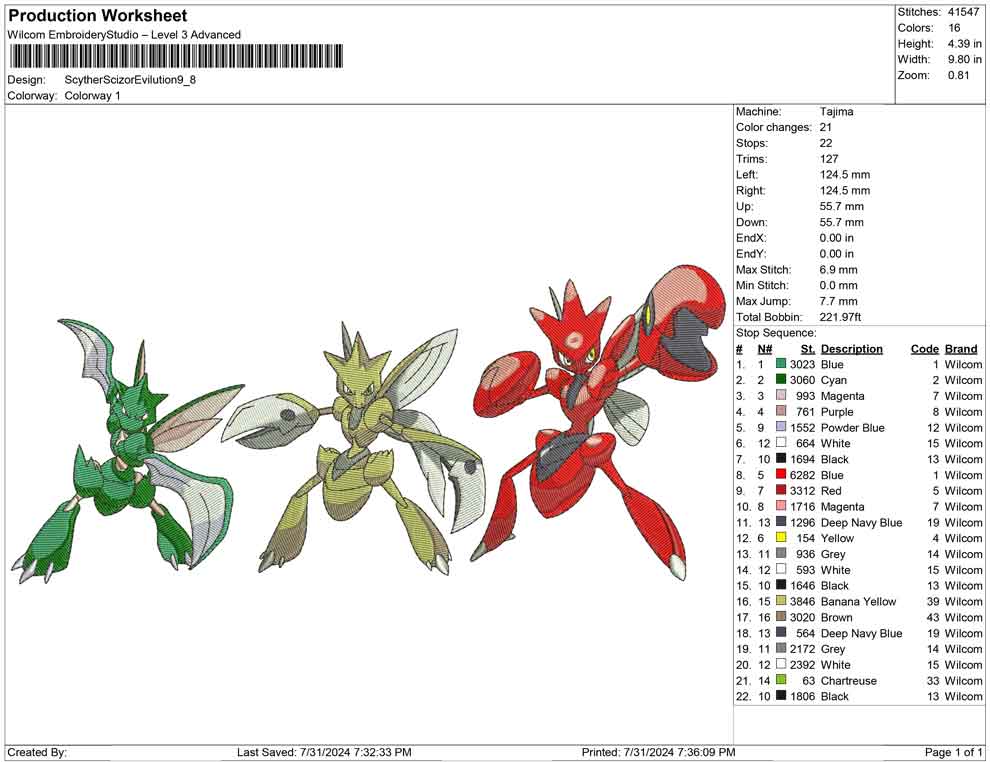Screen dimensions: 990x762
Task: Click the Width value 9.80 in
Action: [x=965, y=59]
